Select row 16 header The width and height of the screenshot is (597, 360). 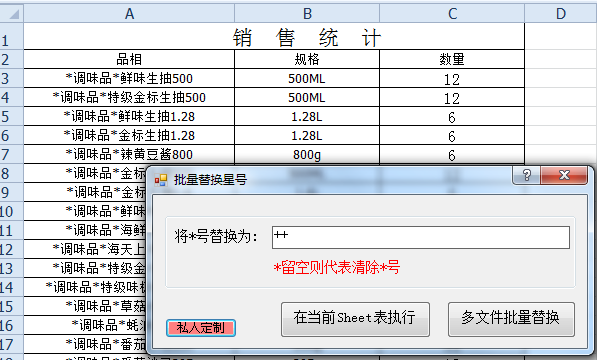pyautogui.click(x=11, y=325)
